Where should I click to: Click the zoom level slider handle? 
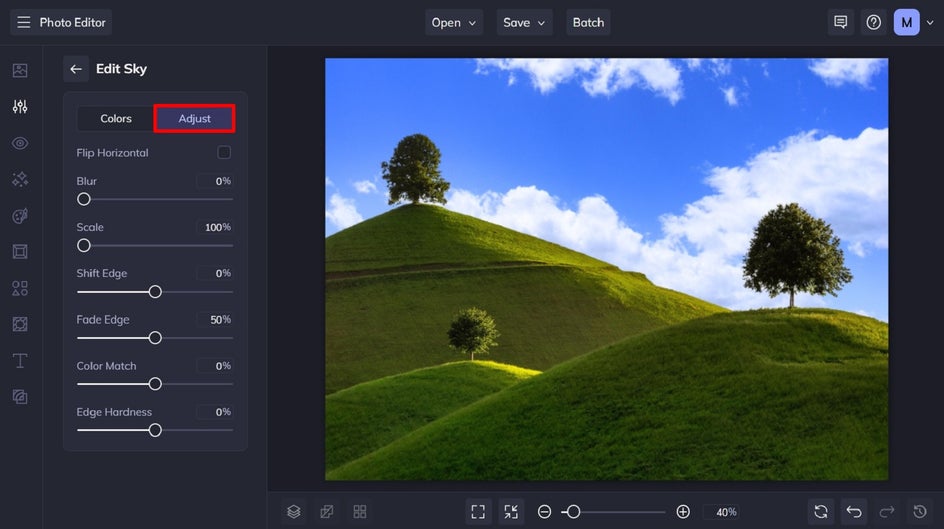tap(573, 512)
